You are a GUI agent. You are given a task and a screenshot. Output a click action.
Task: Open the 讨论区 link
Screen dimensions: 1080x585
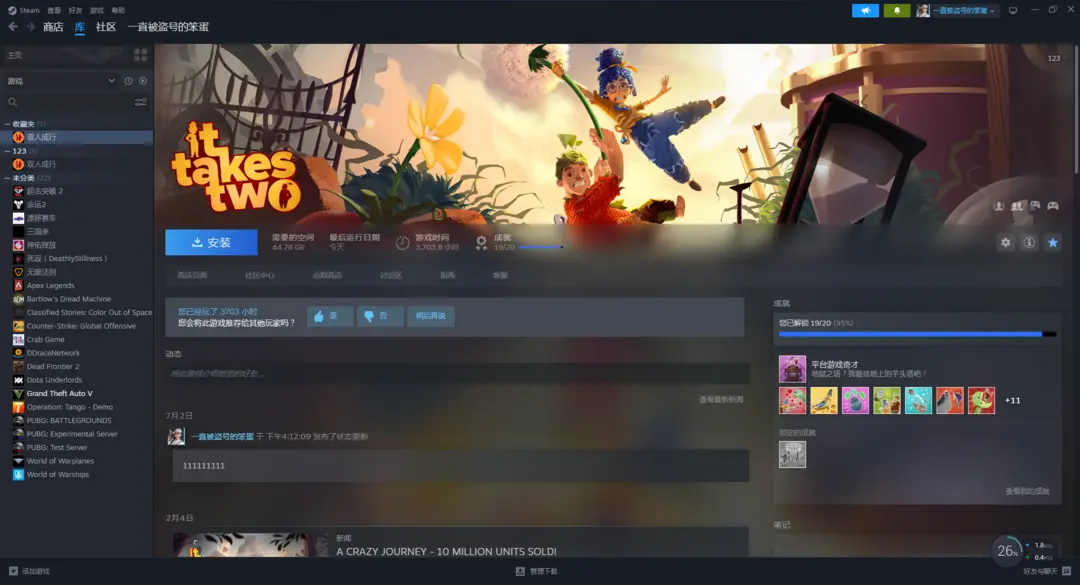tap(391, 276)
